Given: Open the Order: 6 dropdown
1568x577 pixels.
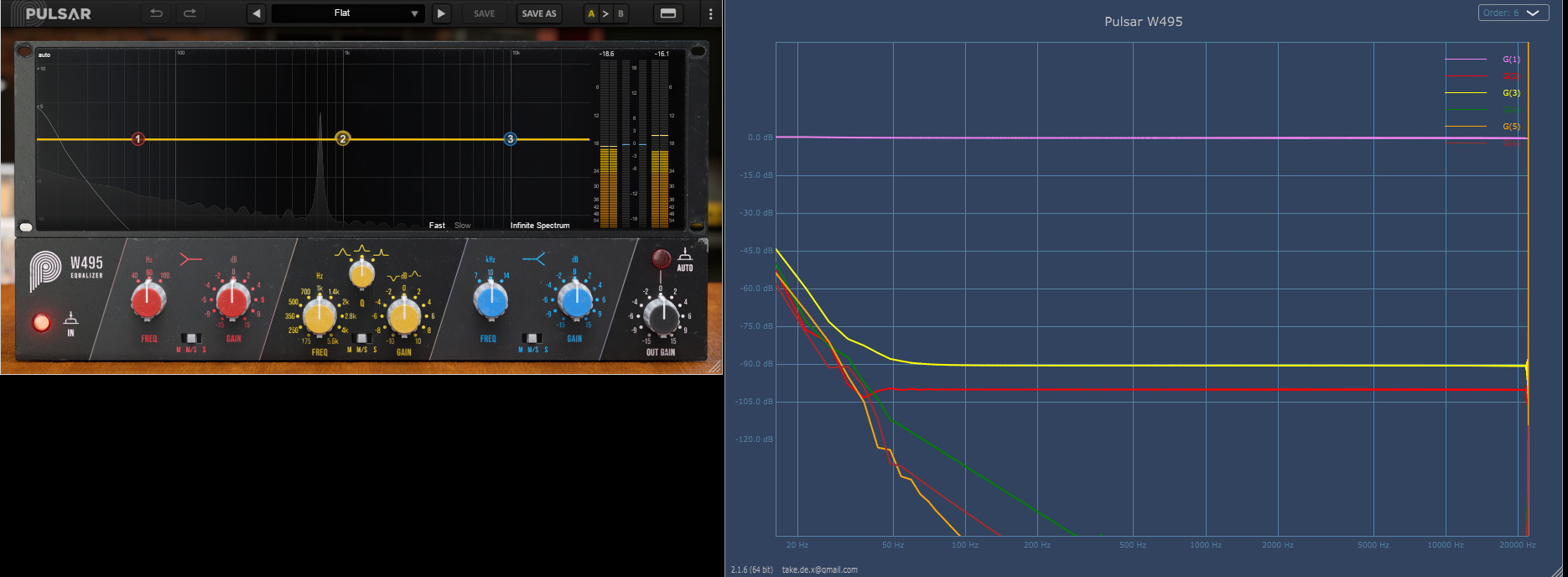Looking at the screenshot, I should coord(1513,13).
